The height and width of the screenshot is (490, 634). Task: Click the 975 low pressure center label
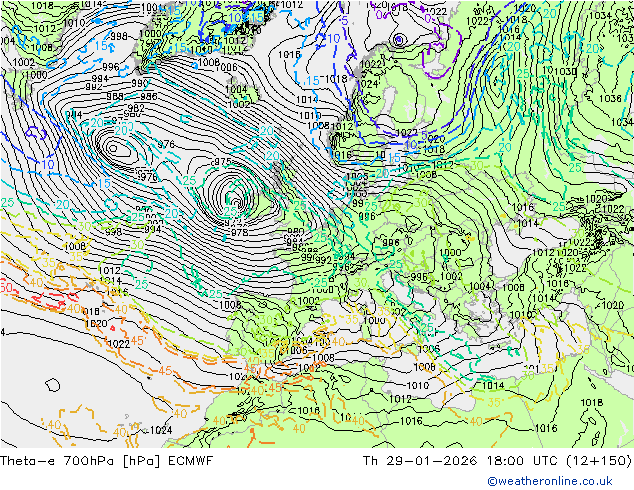pyautogui.click(x=222, y=162)
